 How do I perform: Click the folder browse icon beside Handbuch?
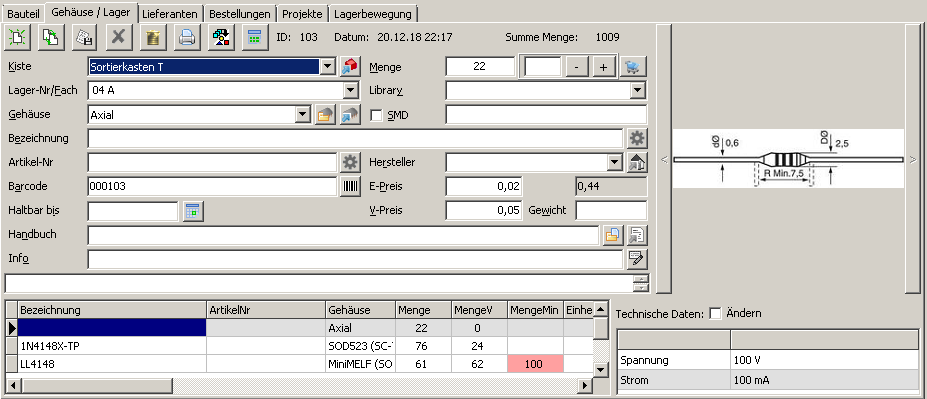(x=612, y=235)
